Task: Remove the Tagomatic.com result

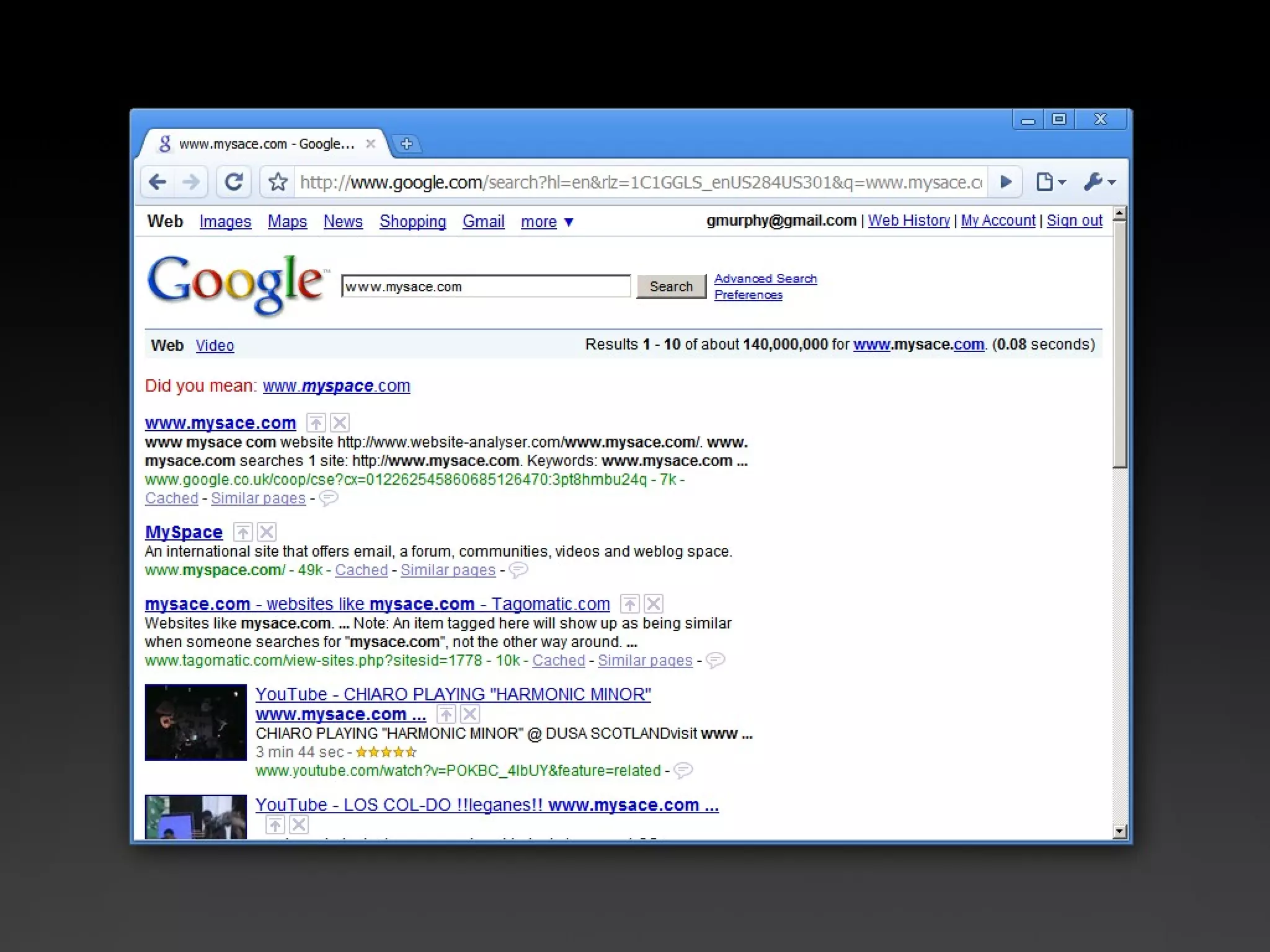Action: (654, 604)
